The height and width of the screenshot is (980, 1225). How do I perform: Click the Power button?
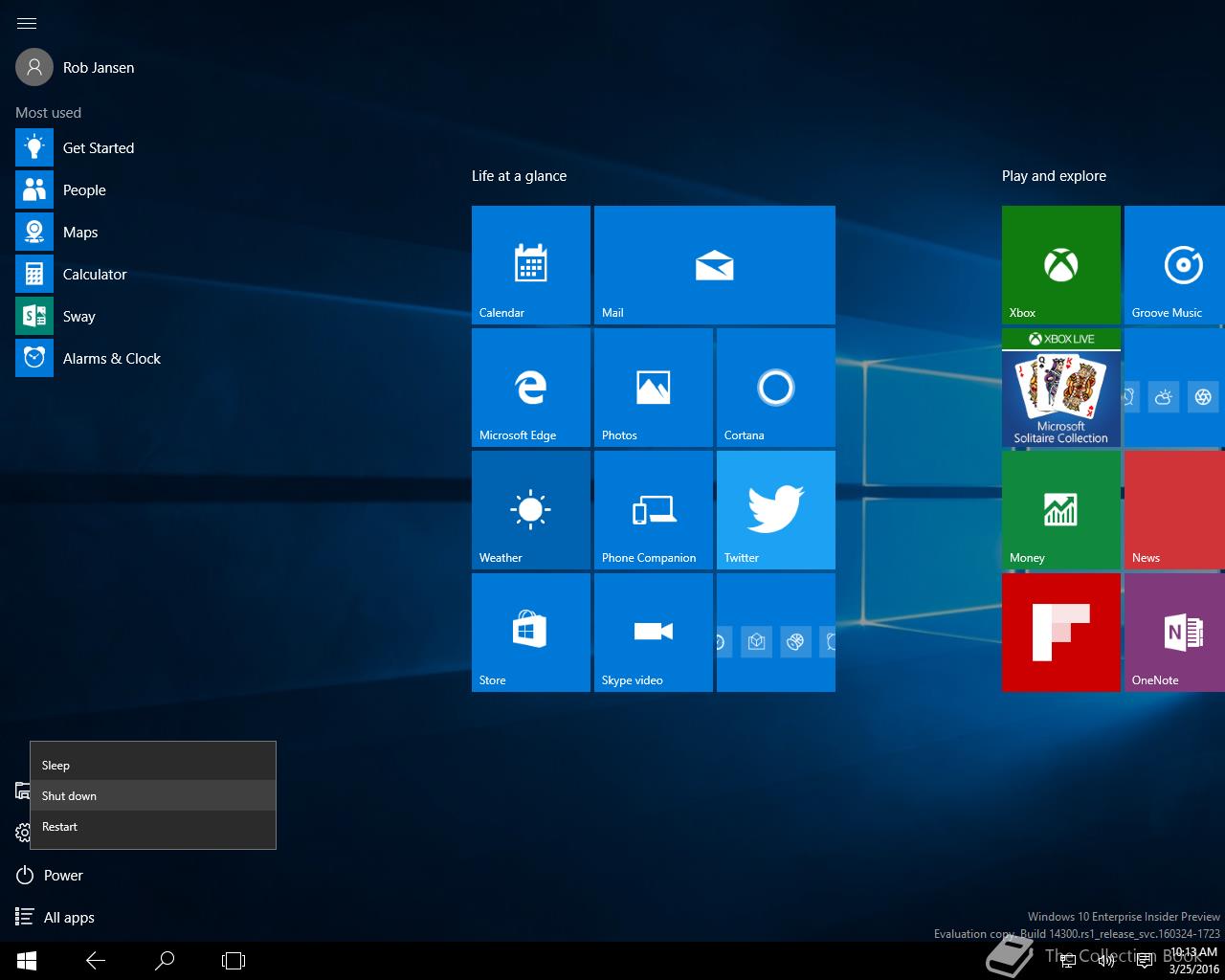pyautogui.click(x=50, y=875)
